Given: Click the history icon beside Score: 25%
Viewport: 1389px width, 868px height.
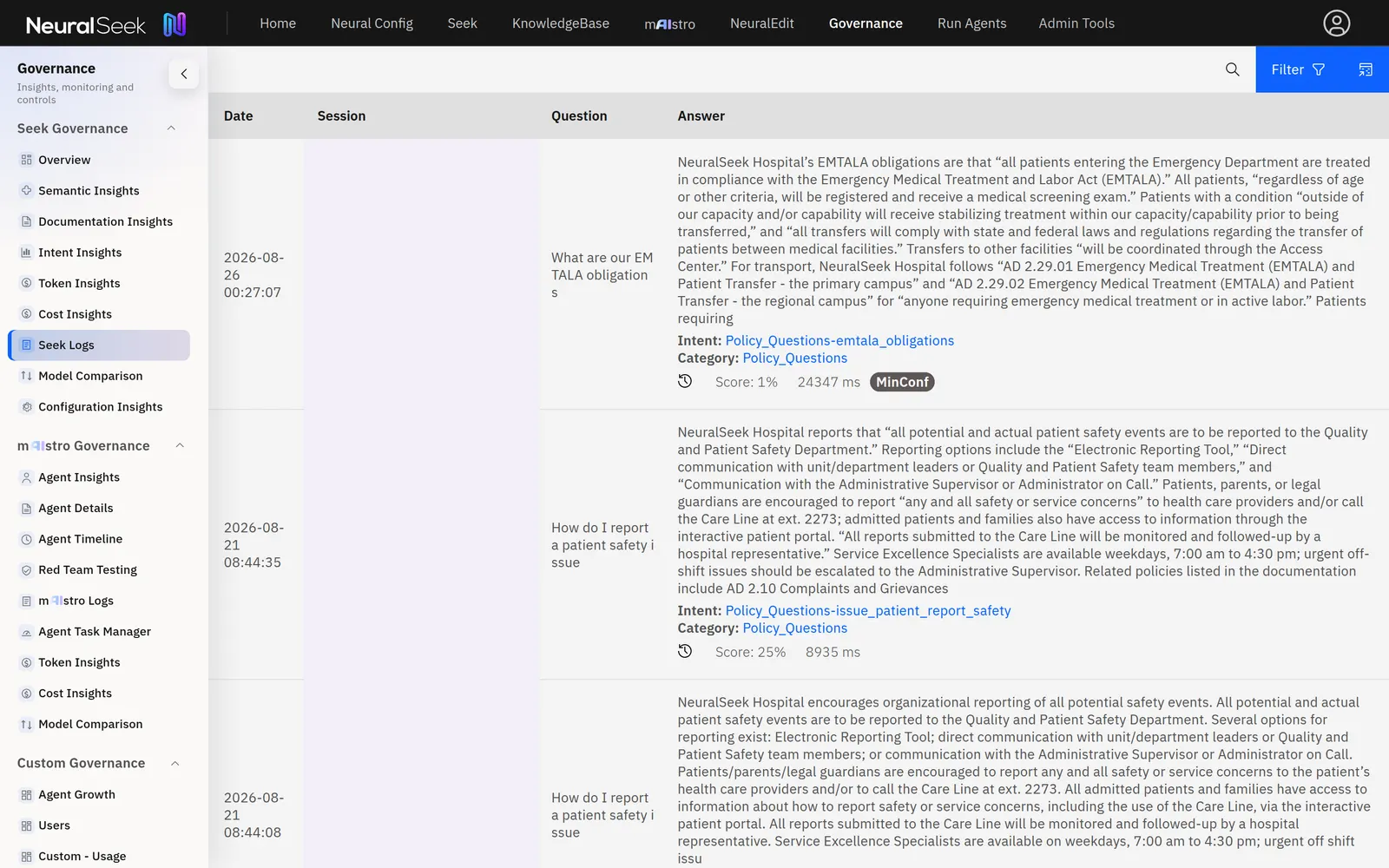Looking at the screenshot, I should point(685,651).
